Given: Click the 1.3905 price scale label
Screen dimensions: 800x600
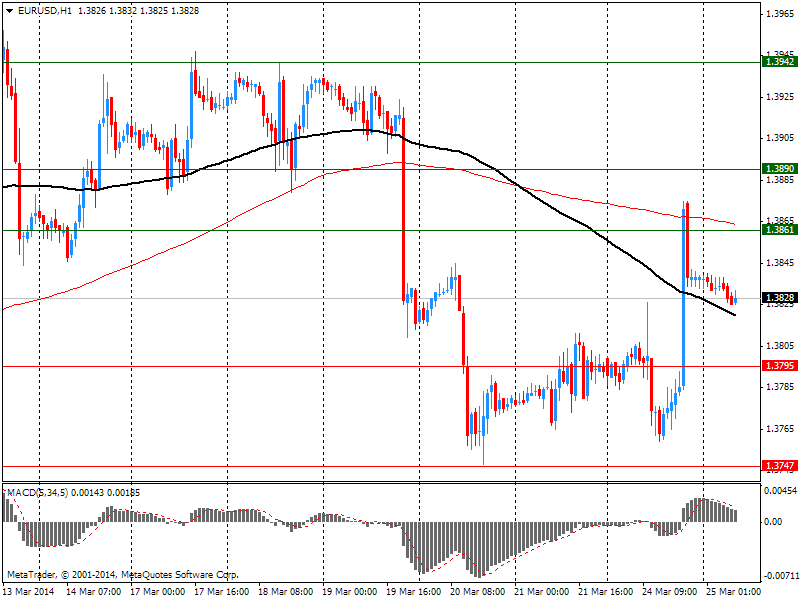Looking at the screenshot, I should [781, 138].
